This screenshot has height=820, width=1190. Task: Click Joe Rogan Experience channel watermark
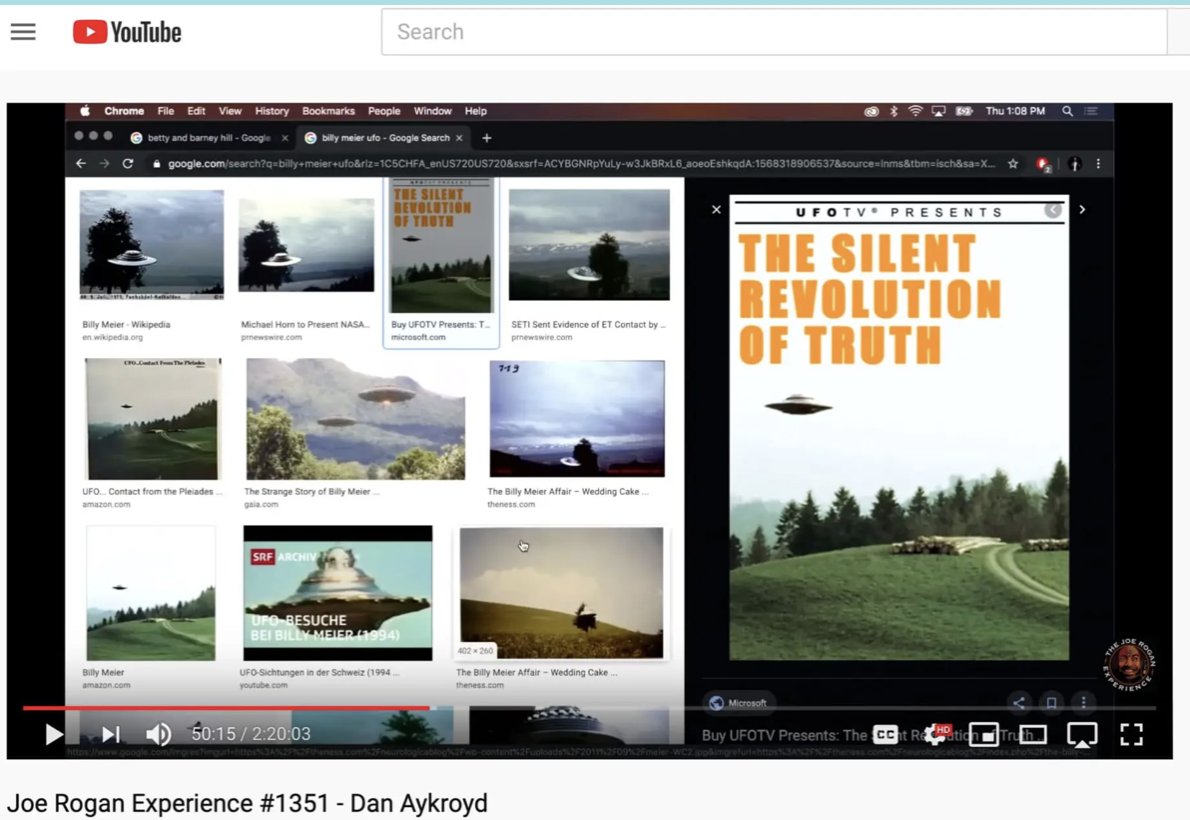[x=1129, y=665]
